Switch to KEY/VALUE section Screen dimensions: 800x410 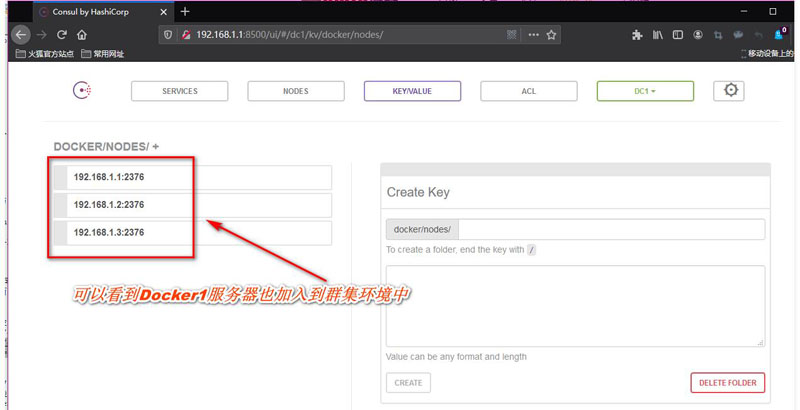point(412,91)
